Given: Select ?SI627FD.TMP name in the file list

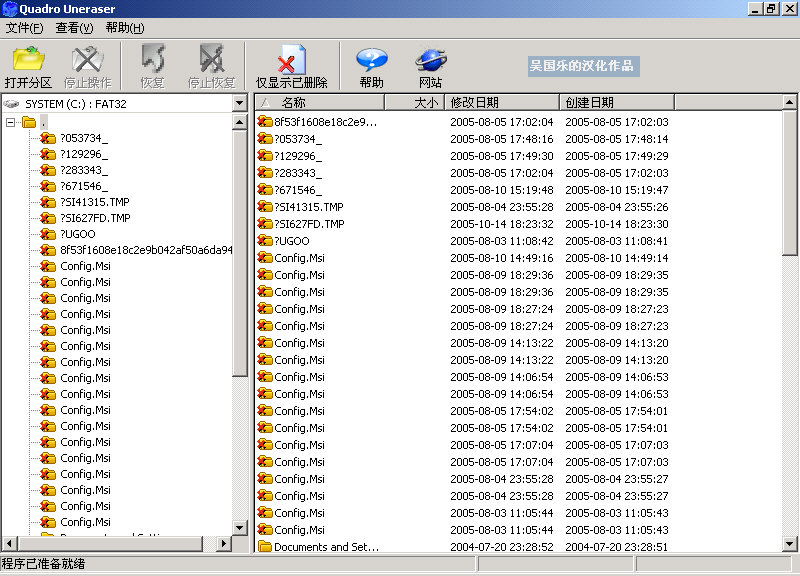Looking at the screenshot, I should pyautogui.click(x=309, y=224).
